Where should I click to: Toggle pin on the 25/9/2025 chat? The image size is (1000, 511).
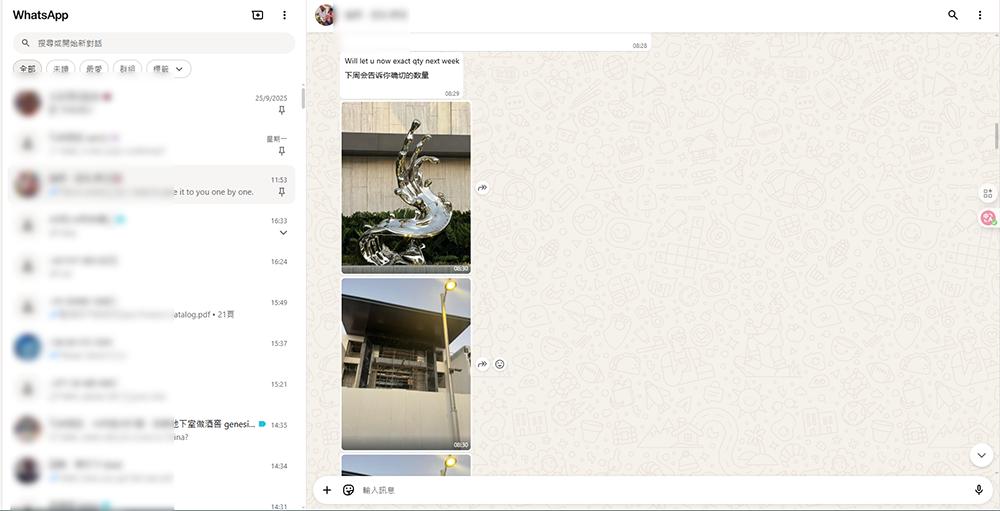282,110
